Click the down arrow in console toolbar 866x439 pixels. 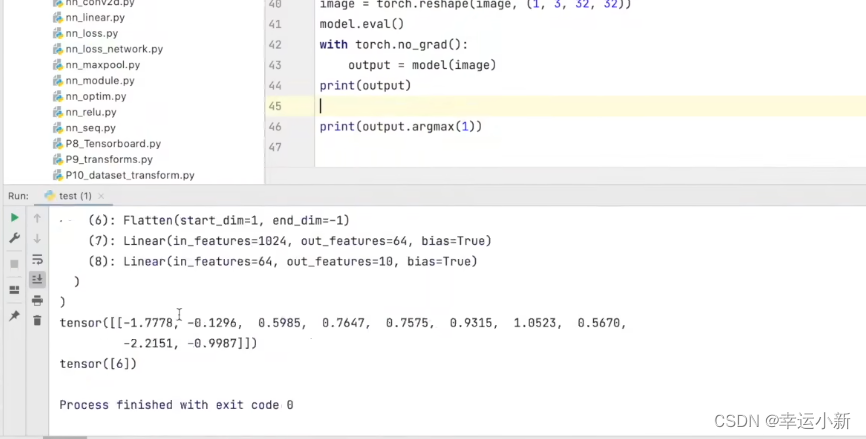pyautogui.click(x=37, y=239)
